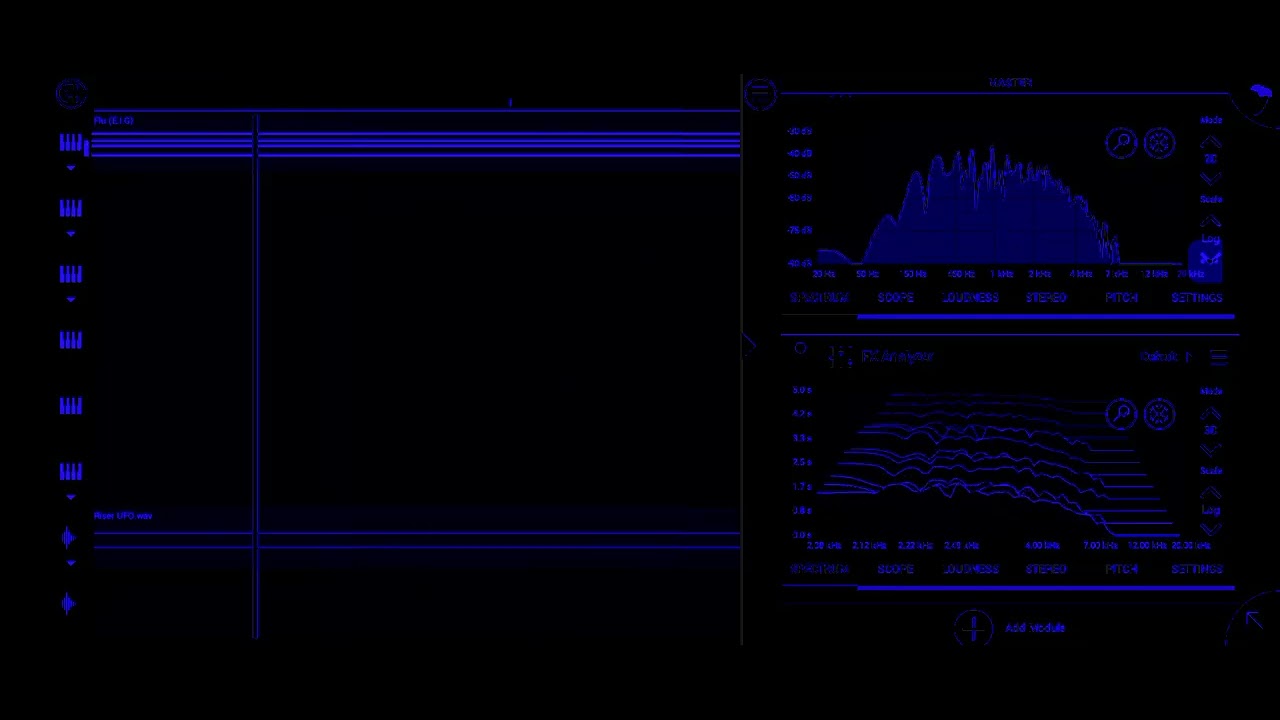Click the round reset icon in FX Analyzer

click(1159, 414)
